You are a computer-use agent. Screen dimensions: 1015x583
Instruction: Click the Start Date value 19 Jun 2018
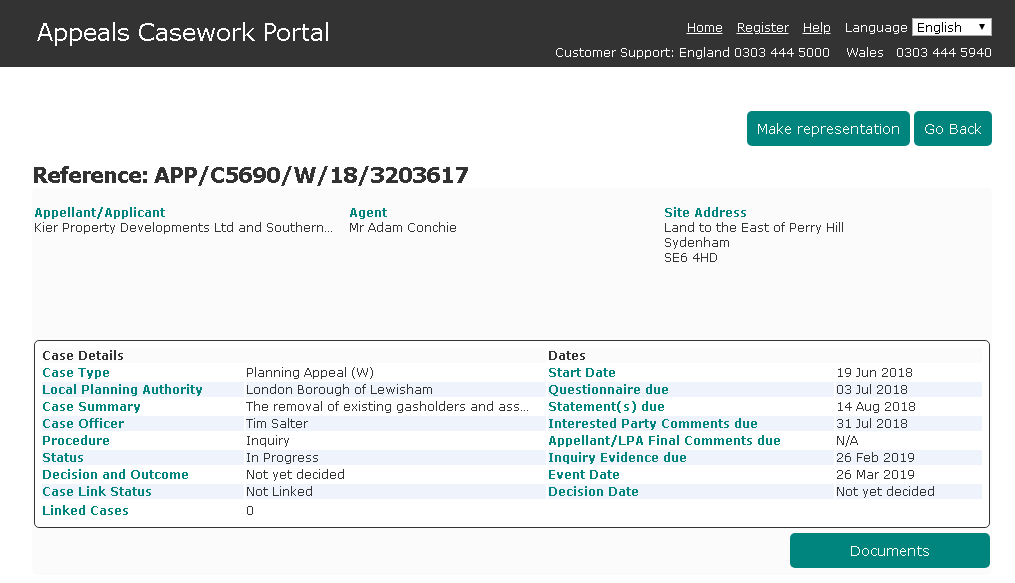click(874, 373)
